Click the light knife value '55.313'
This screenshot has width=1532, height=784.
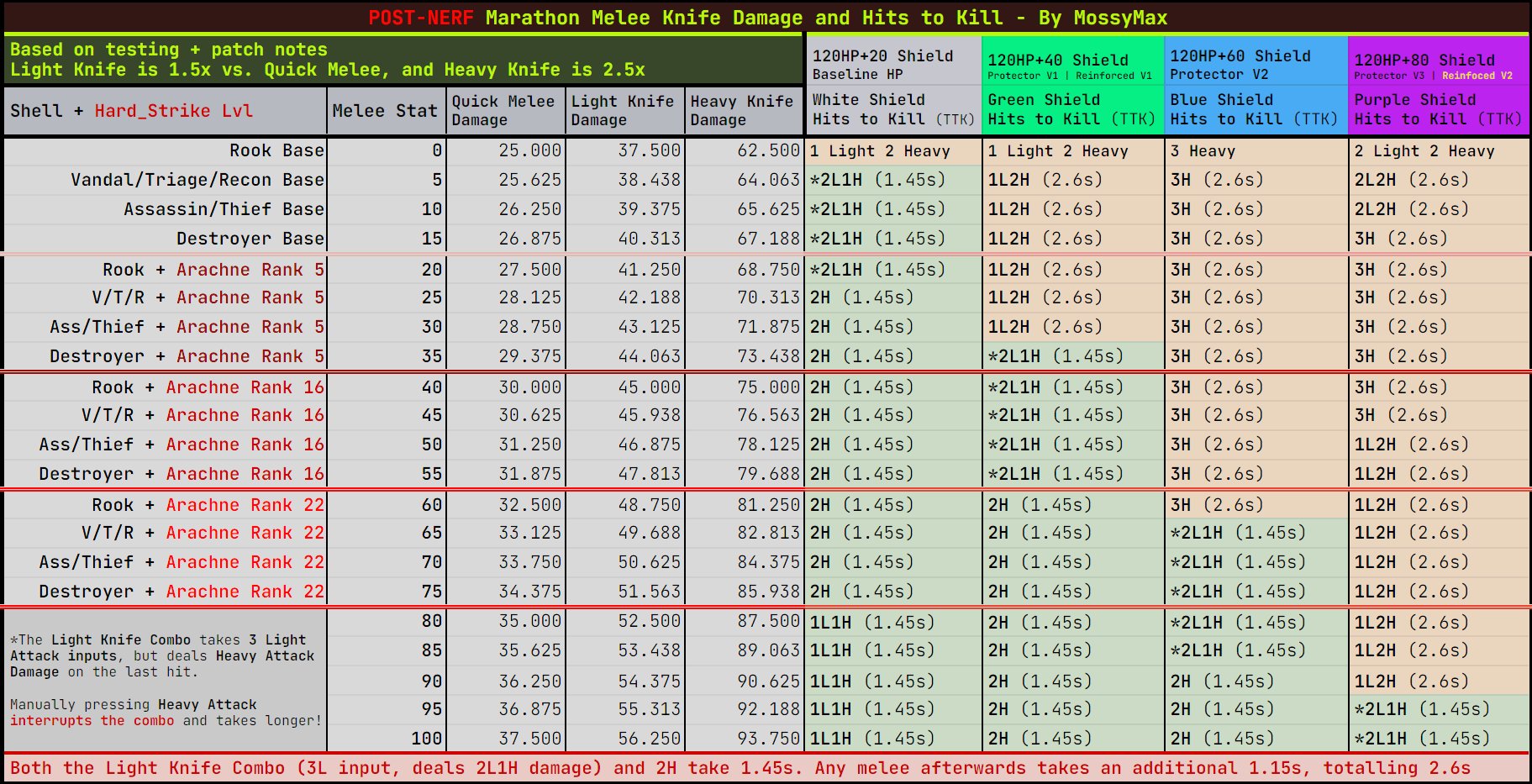point(650,709)
